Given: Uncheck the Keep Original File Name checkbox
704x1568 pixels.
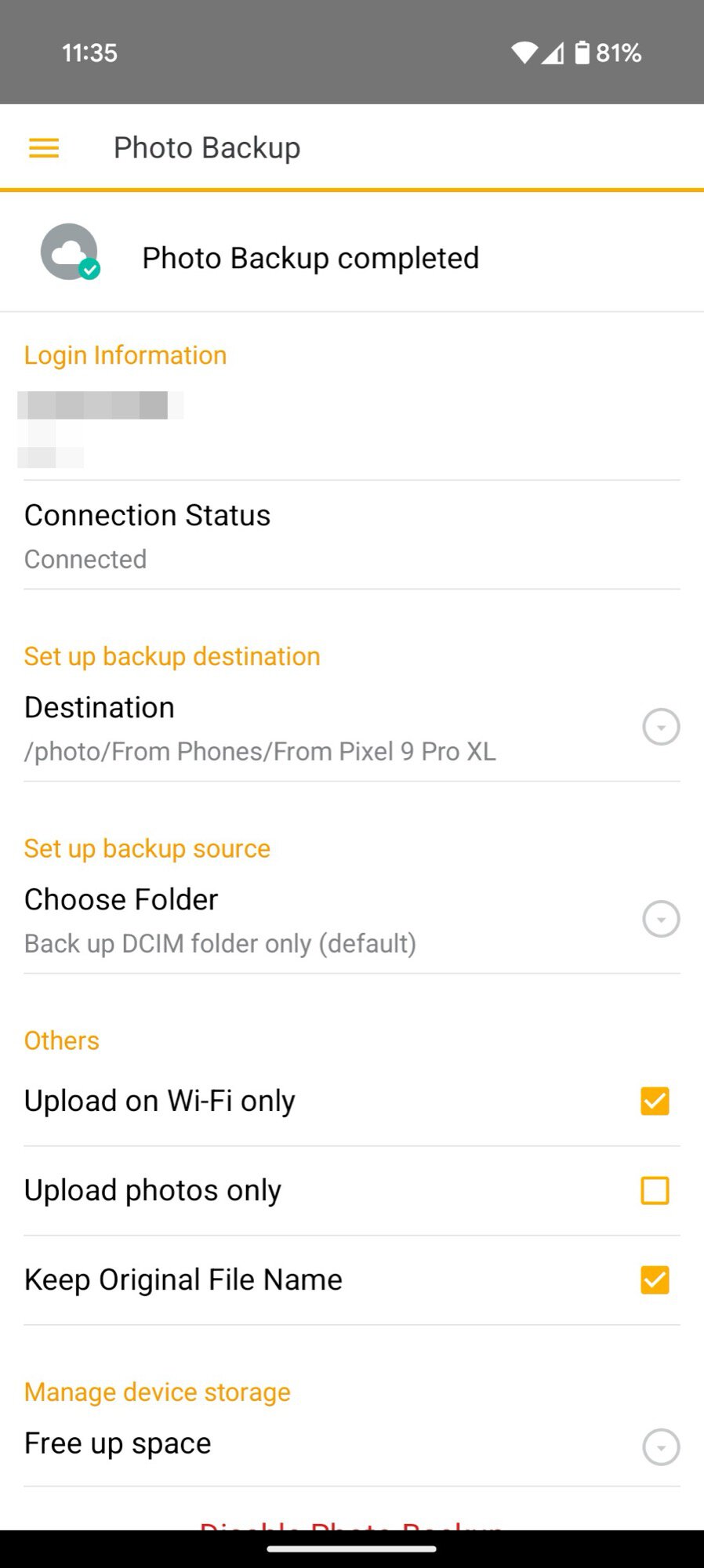Looking at the screenshot, I should 655,1279.
